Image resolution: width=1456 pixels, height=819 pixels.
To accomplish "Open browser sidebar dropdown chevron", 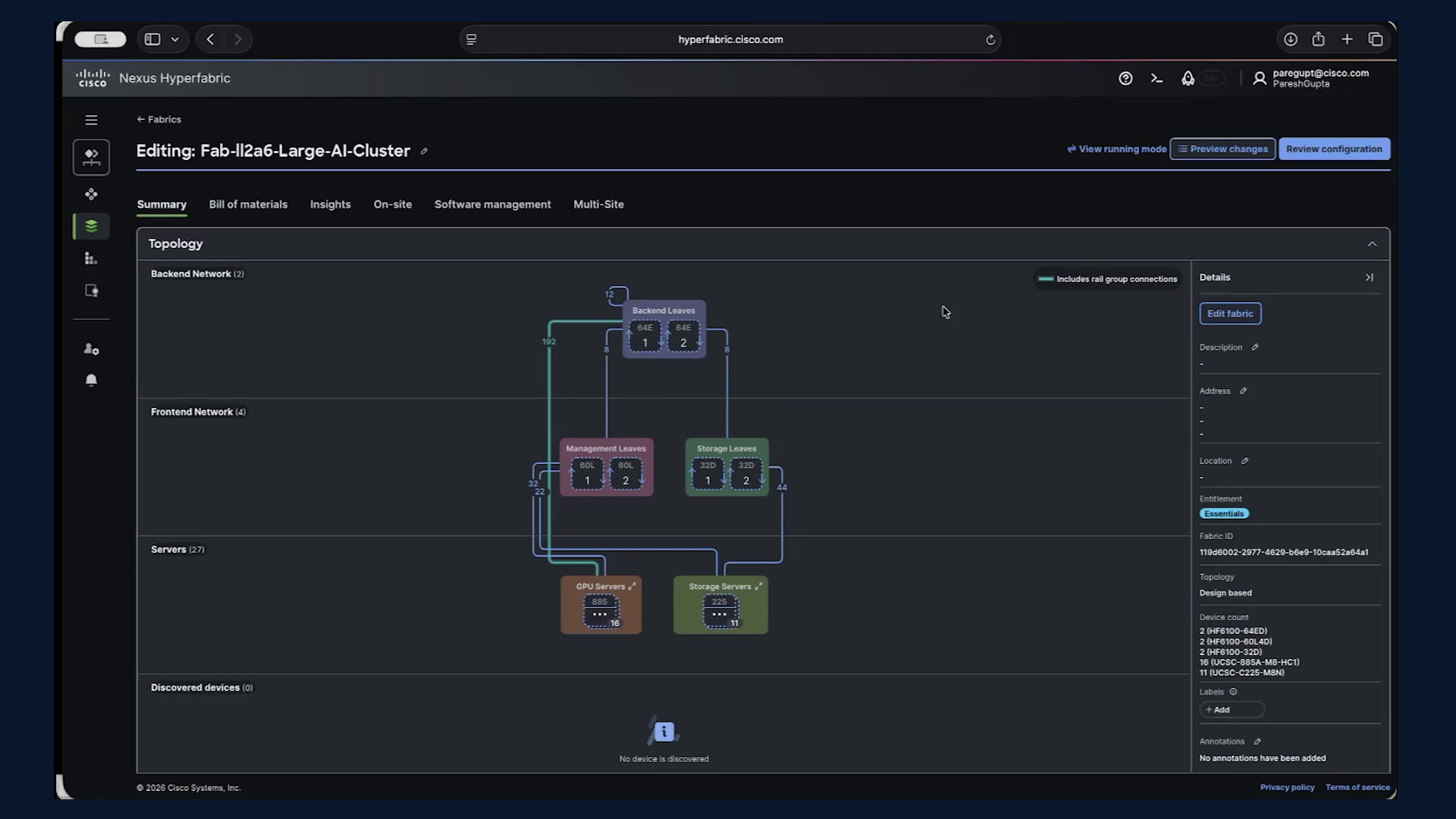I will (175, 39).
